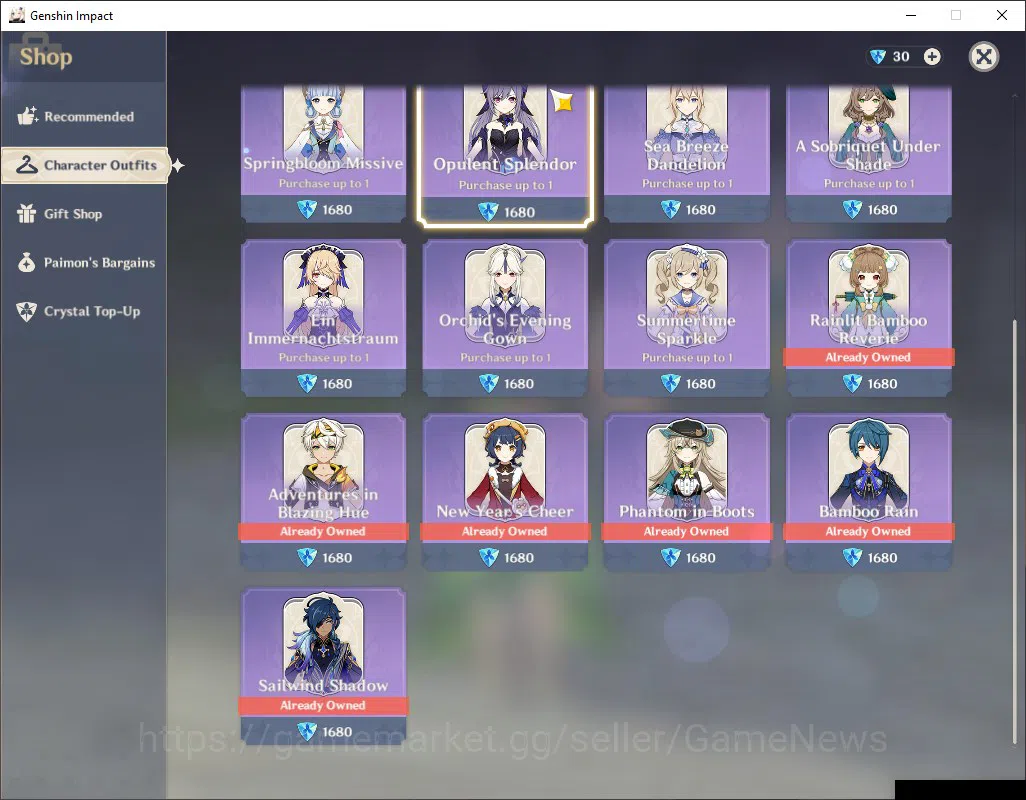Click the gift box icon
The height and width of the screenshot is (800, 1026).
pyautogui.click(x=27, y=213)
